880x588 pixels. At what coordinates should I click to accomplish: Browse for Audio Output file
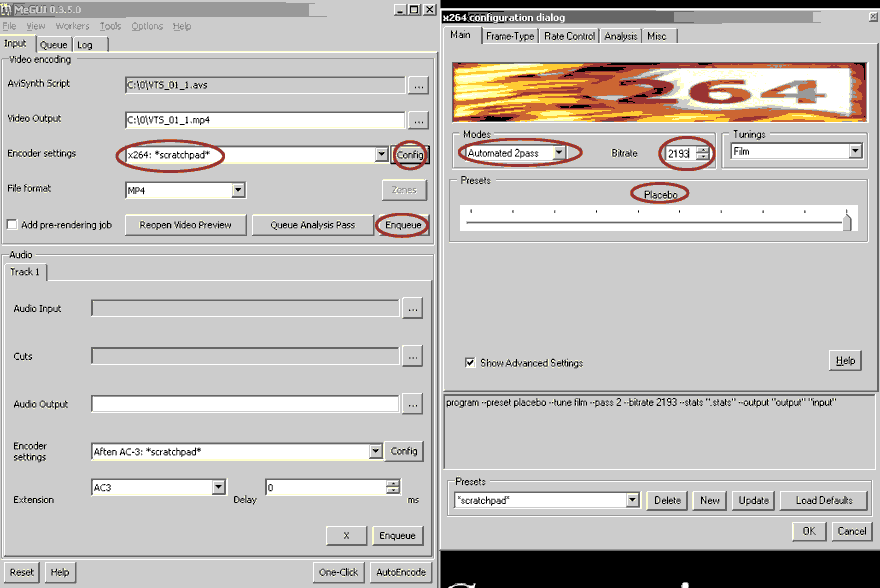[412, 404]
